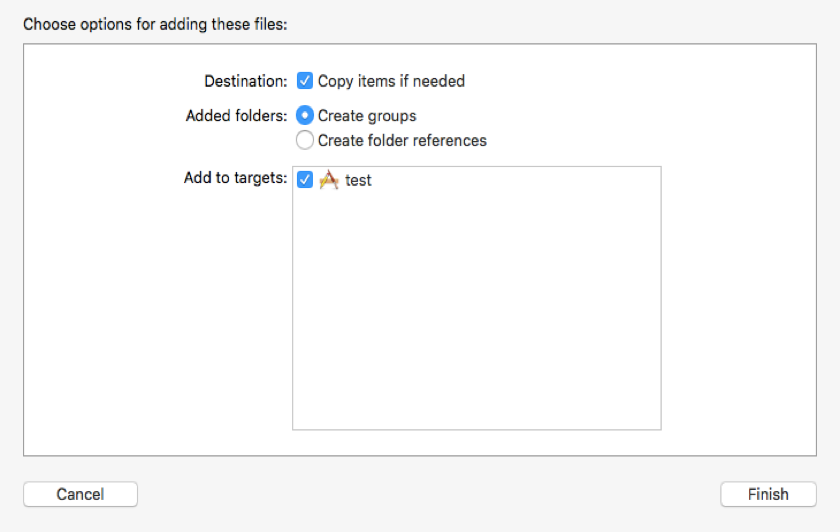Click empty dialog space between Cancel and Finish
The width and height of the screenshot is (840, 532).
[430, 494]
